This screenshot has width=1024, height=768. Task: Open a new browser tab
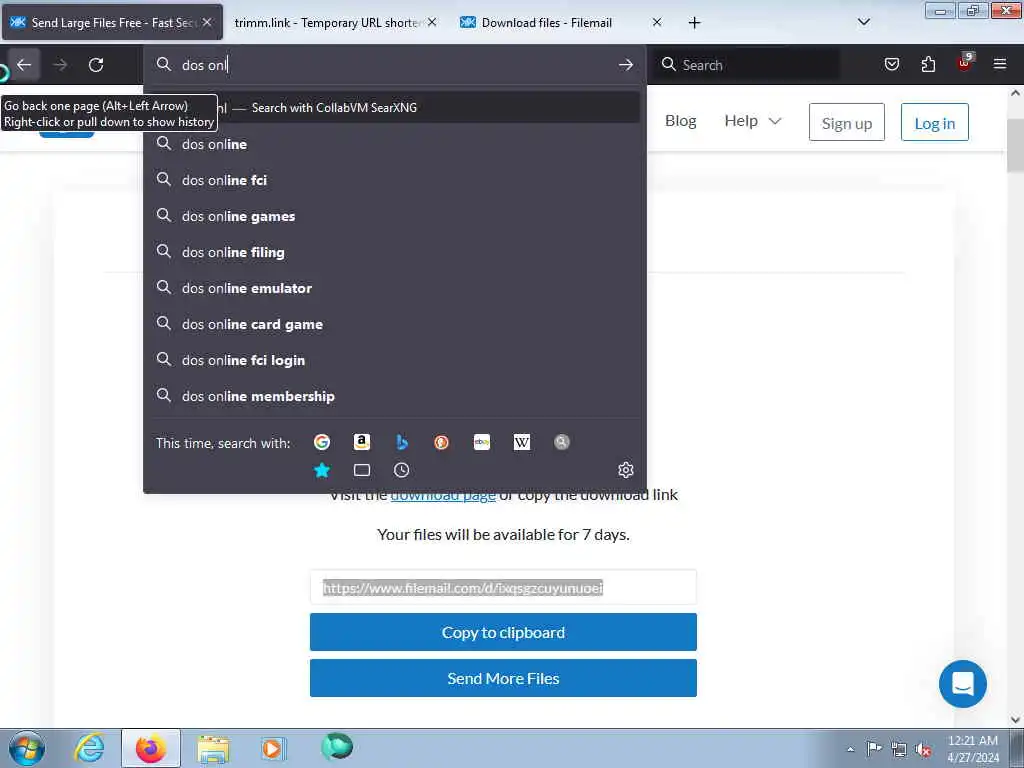694,23
